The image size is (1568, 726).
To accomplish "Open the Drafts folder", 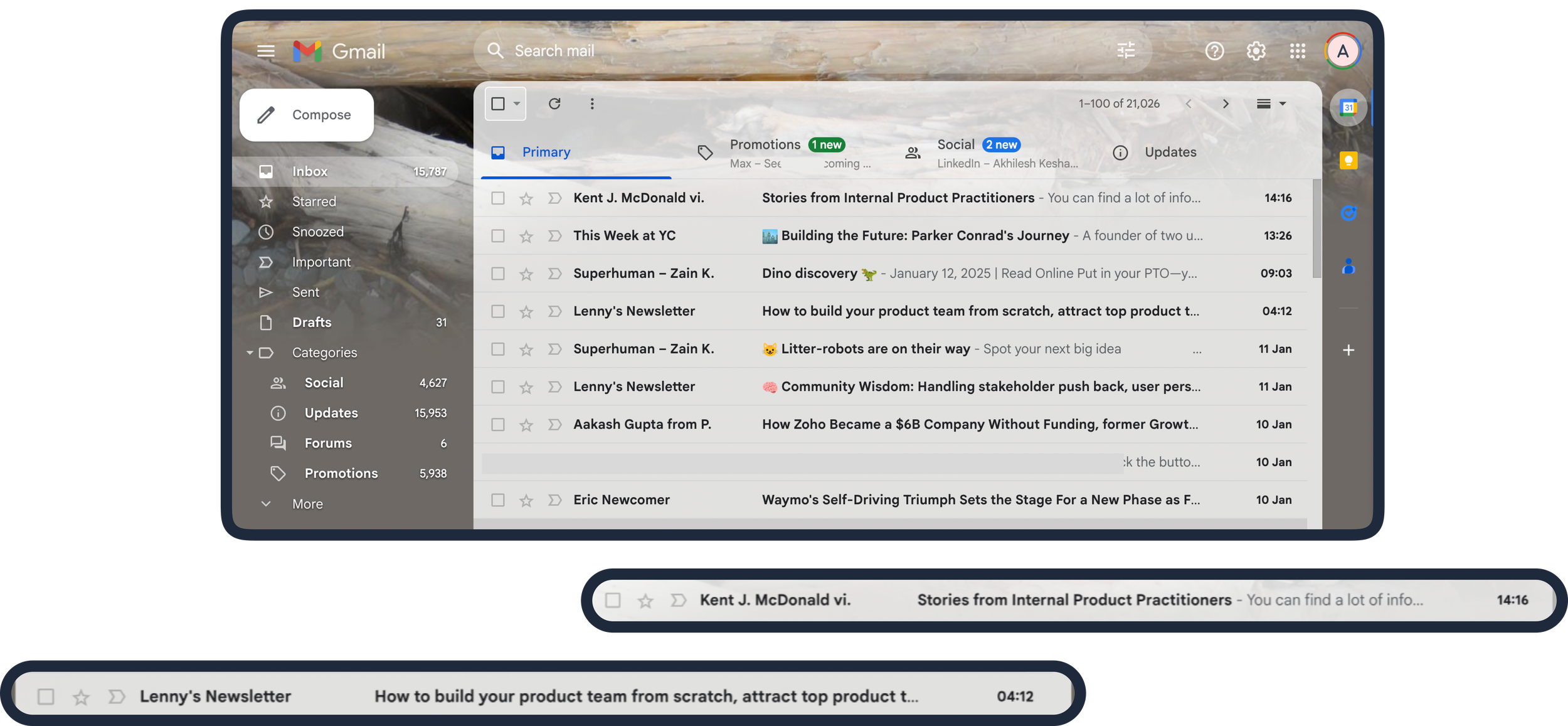I will 311,323.
